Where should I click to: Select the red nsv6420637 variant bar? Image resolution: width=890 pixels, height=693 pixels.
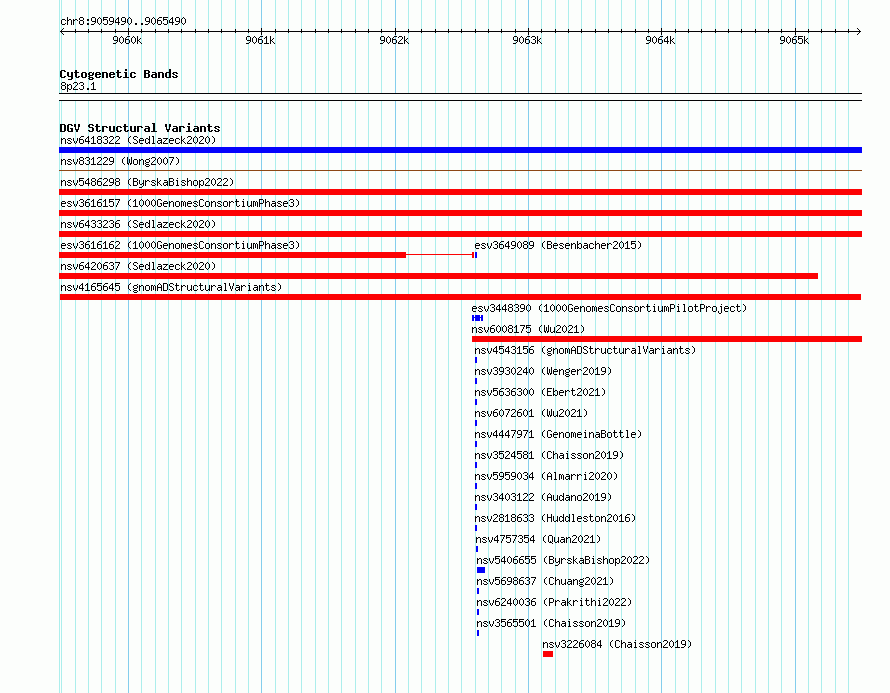tap(438, 276)
